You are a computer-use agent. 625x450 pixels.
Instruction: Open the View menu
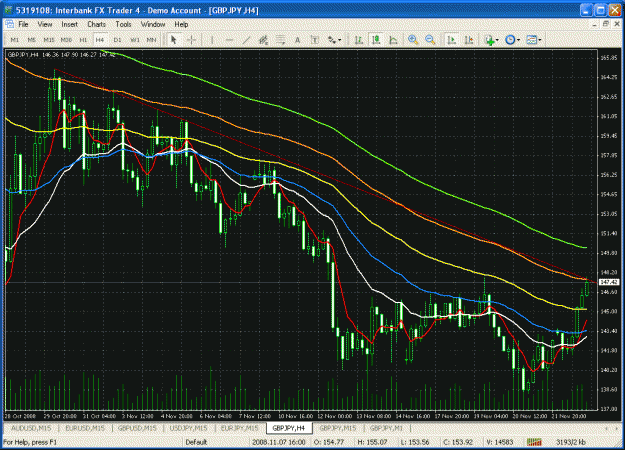click(45, 24)
